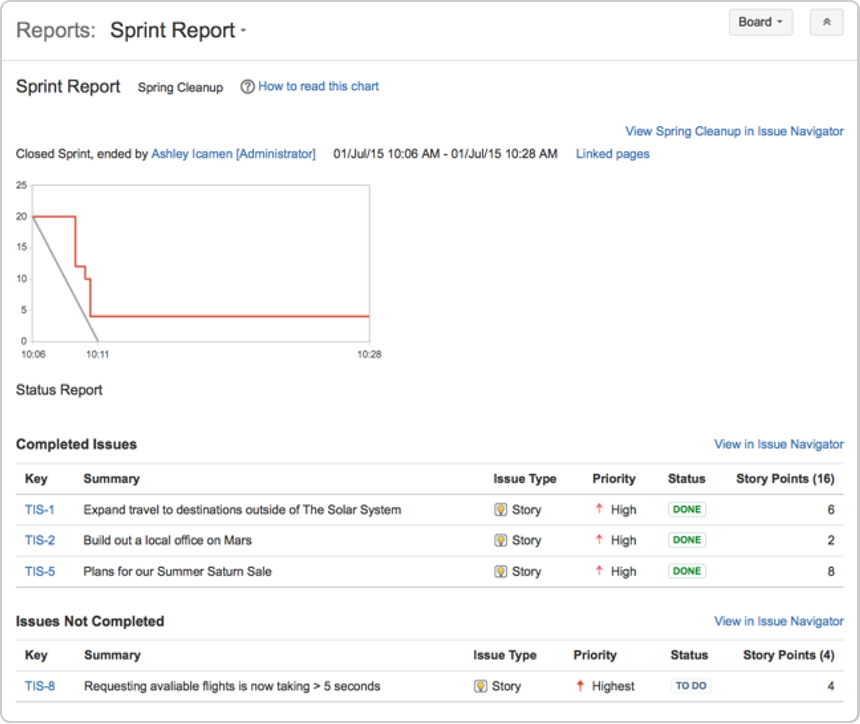Click the DONE status badge for TIS-5
This screenshot has width=860, height=724.
coord(686,571)
